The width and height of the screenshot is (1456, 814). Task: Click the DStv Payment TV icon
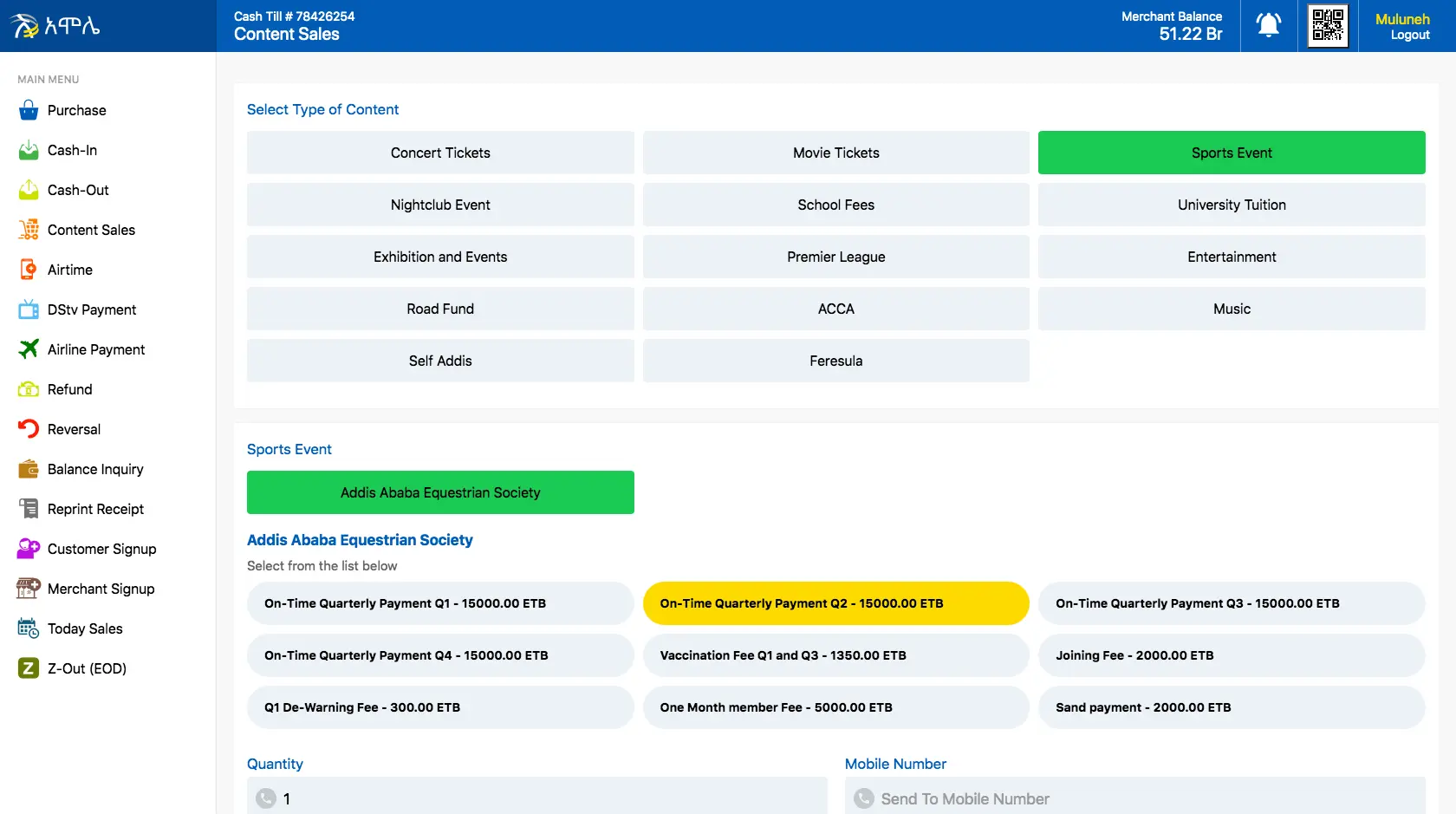pyautogui.click(x=29, y=309)
